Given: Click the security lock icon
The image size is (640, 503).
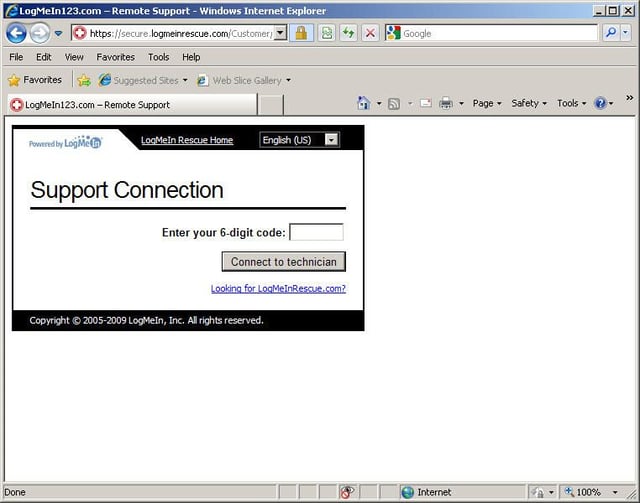Looking at the screenshot, I should [301, 33].
